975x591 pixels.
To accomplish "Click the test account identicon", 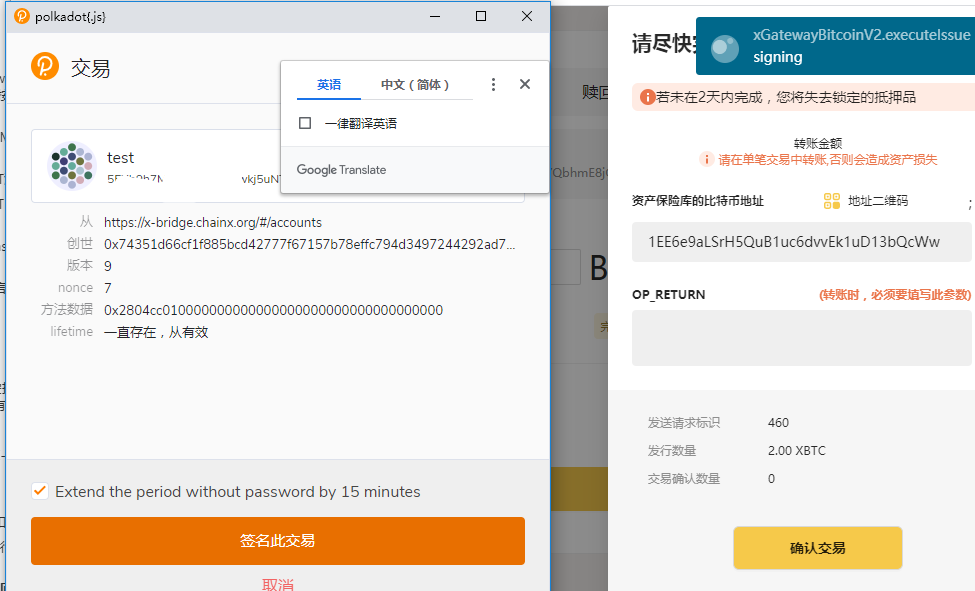I will (72, 165).
